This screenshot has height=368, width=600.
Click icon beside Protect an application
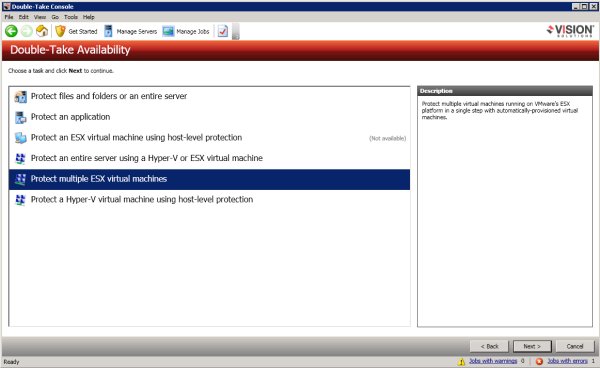20,117
